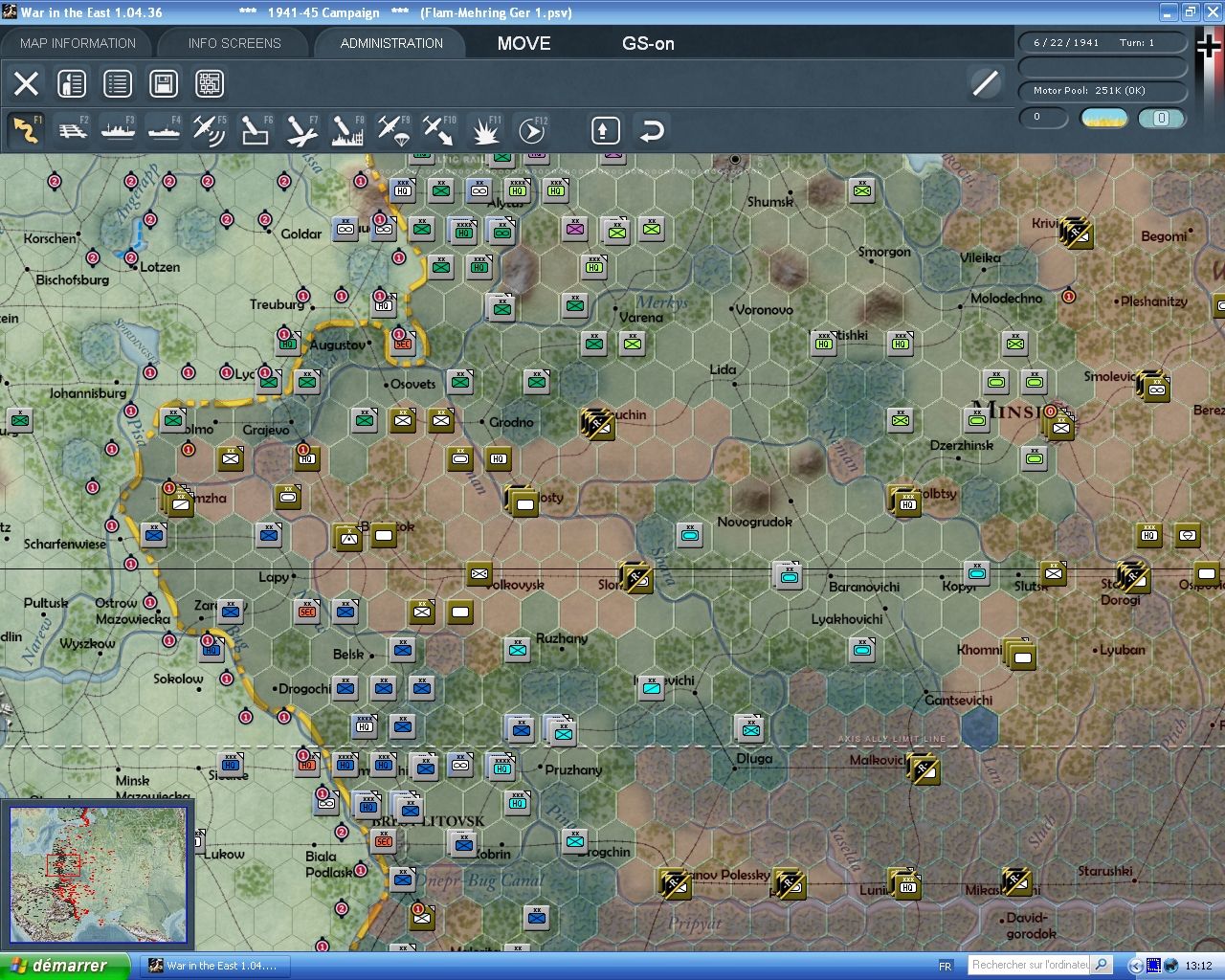
Task: Select the F3 Naval Transport mode icon
Action: point(118,130)
